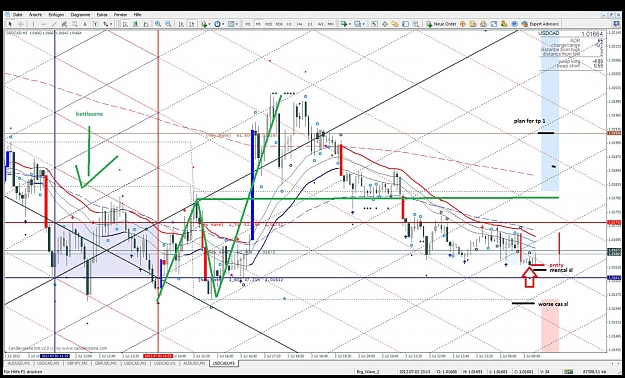The width and height of the screenshot is (625, 378).
Task: Click 'O: 1.01688' status value
Action: pos(447,372)
